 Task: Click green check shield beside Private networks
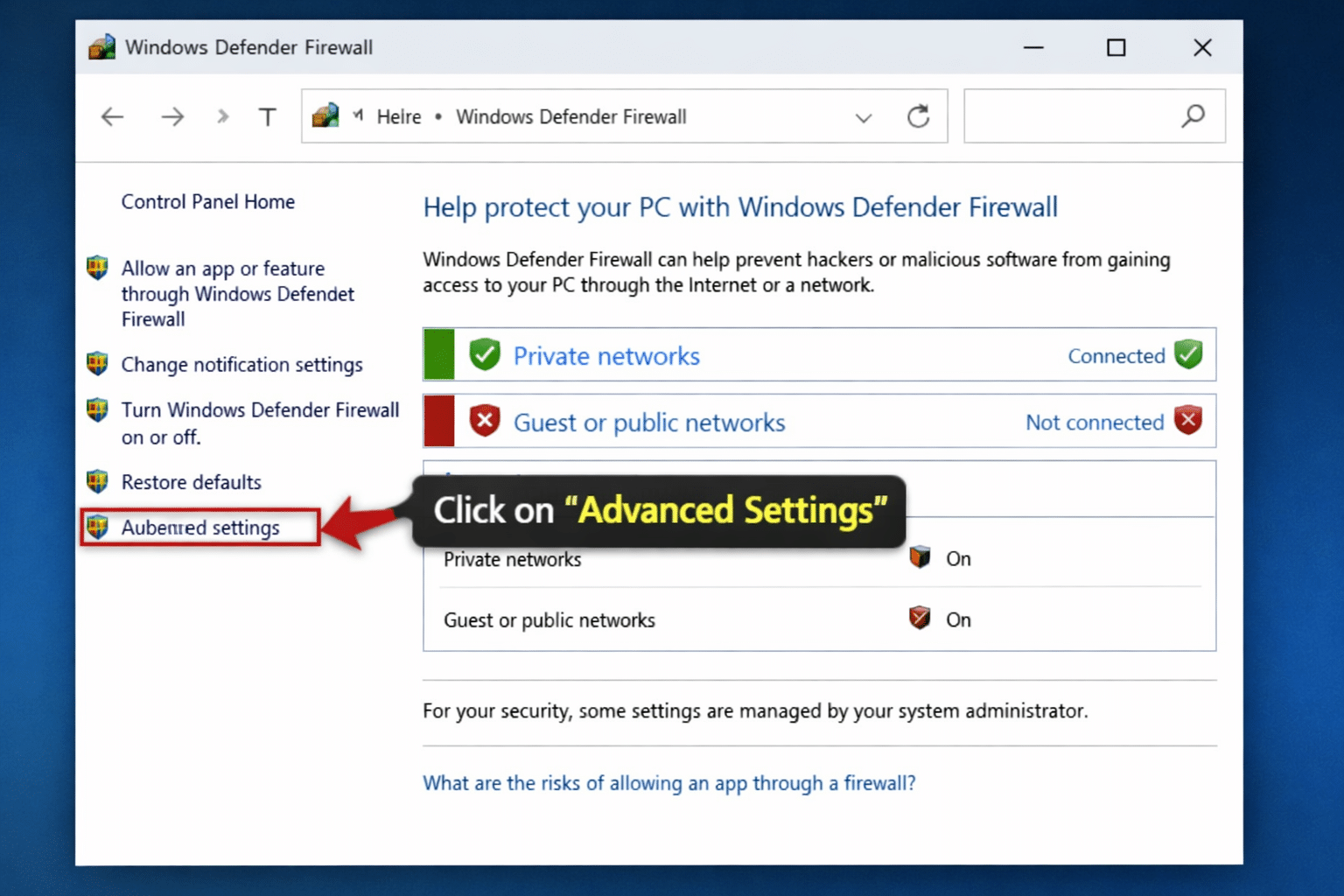pos(485,354)
